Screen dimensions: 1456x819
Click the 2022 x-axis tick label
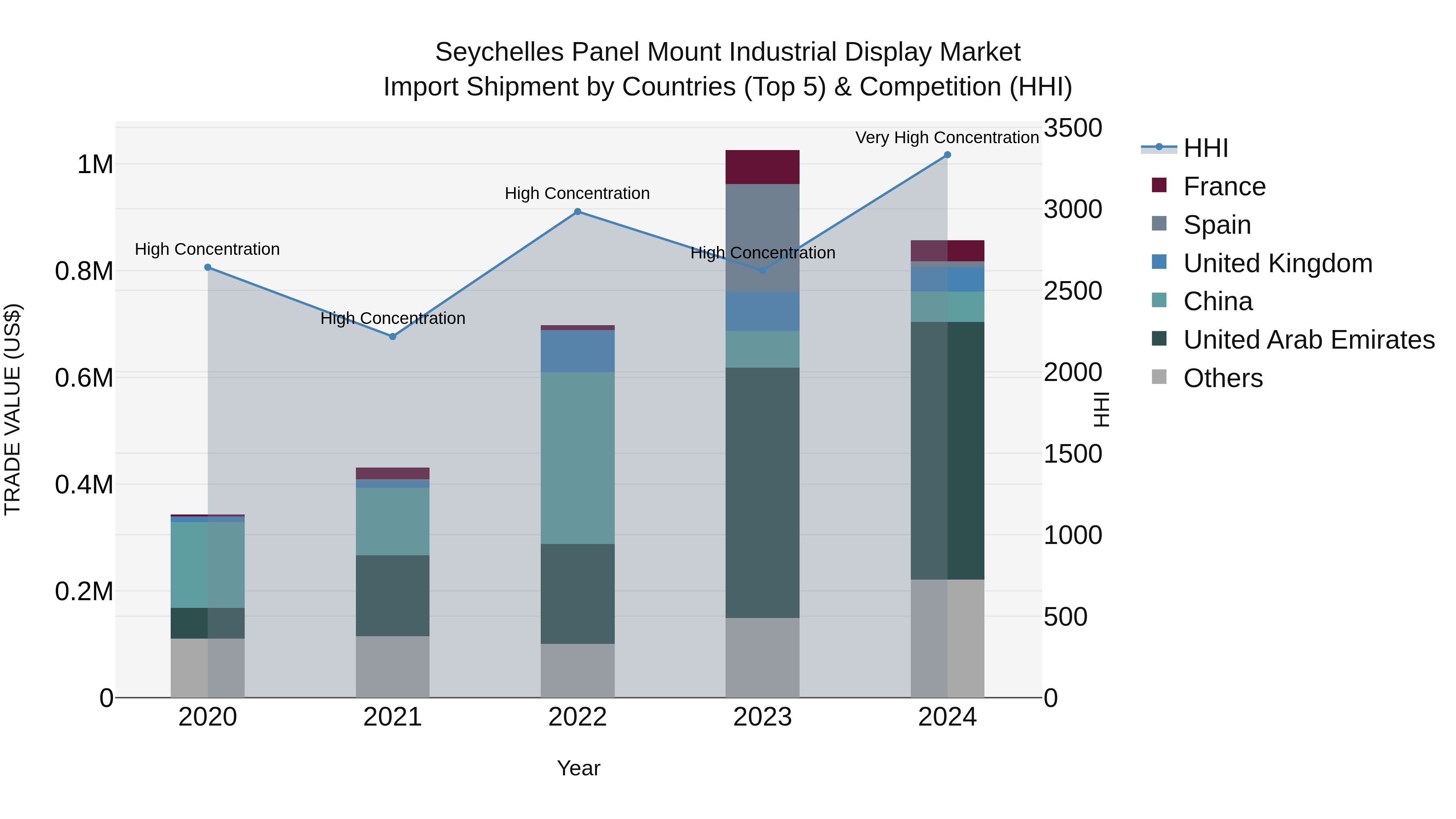pos(578,717)
